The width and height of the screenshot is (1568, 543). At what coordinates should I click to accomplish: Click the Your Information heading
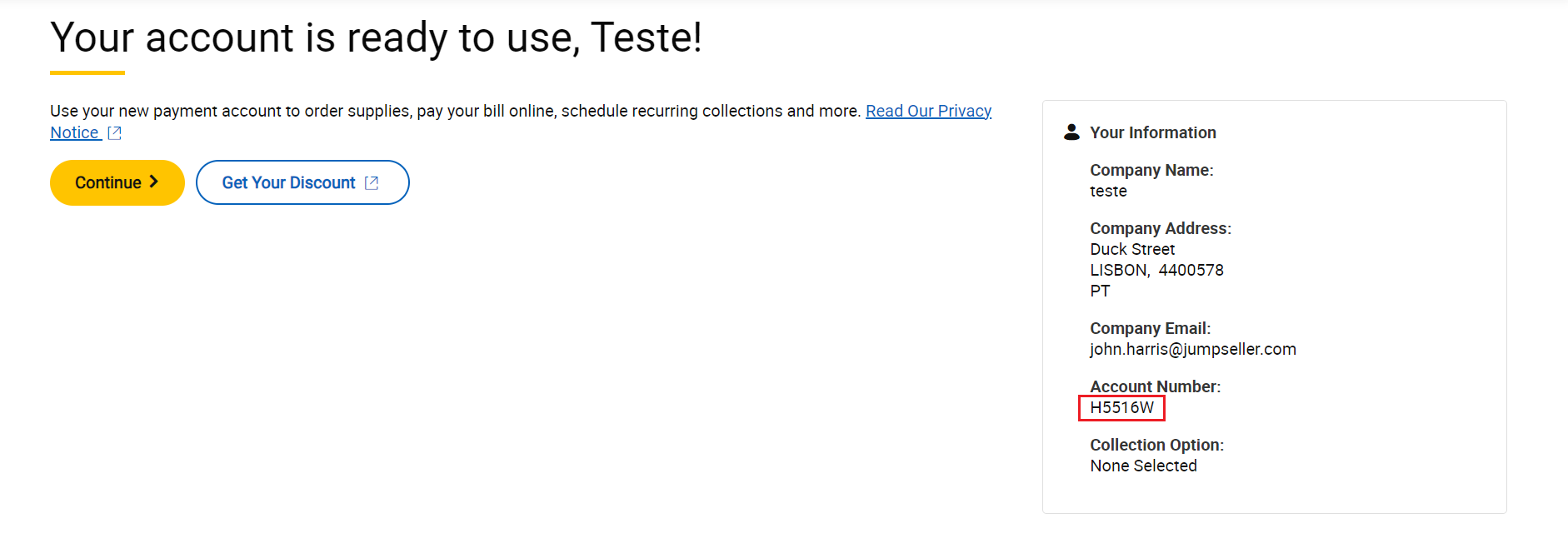pyautogui.click(x=1152, y=132)
